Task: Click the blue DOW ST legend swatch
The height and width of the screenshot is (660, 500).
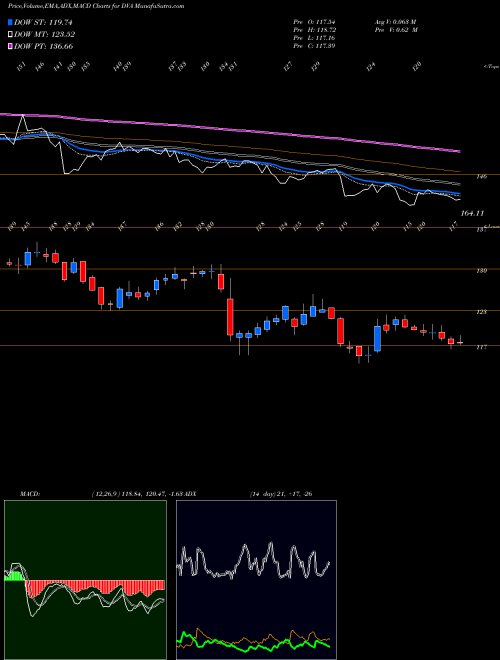Action: (10, 23)
